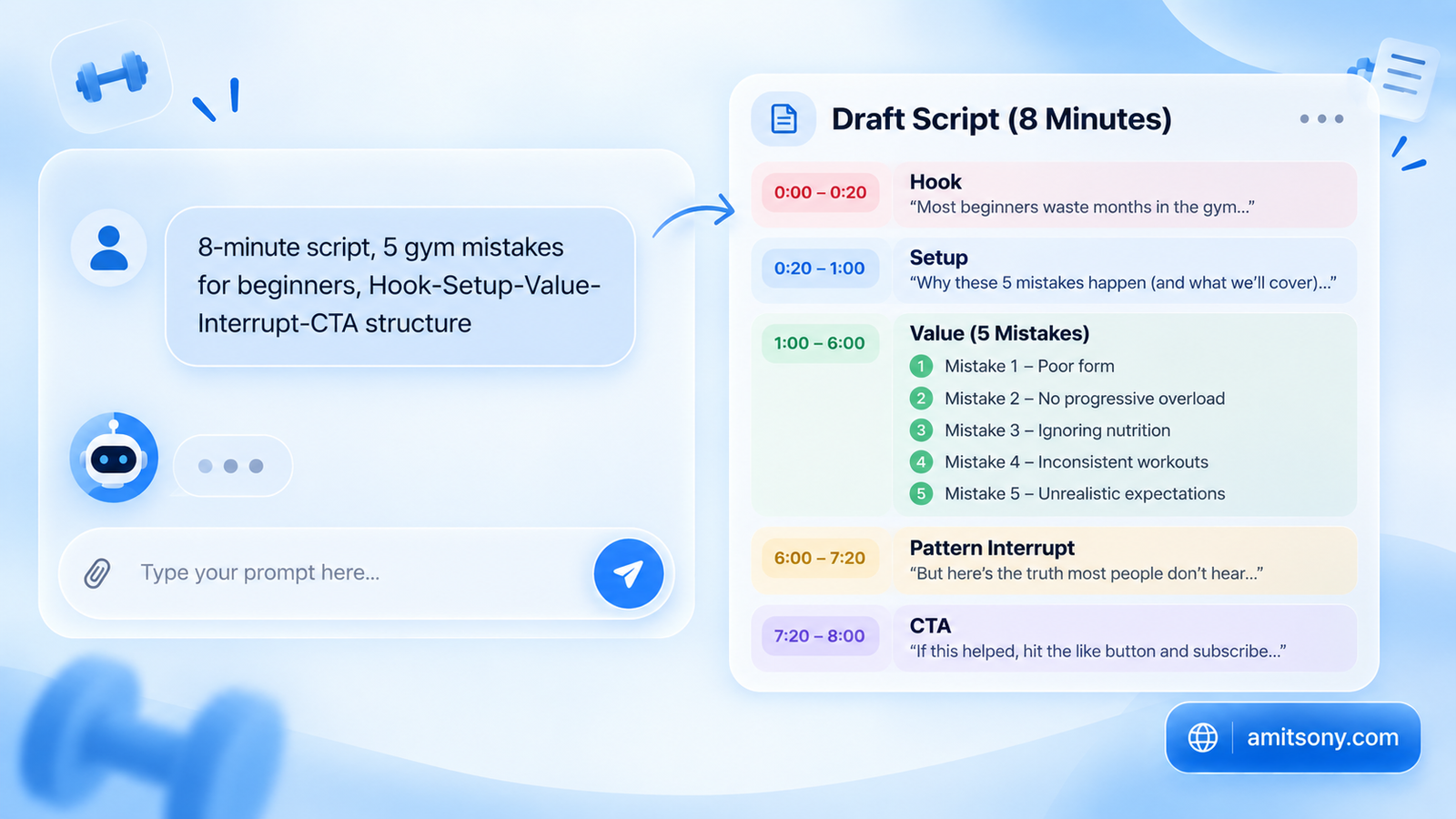Open the three-dot menu on Draft Script card
1456x819 pixels.
point(1321,119)
